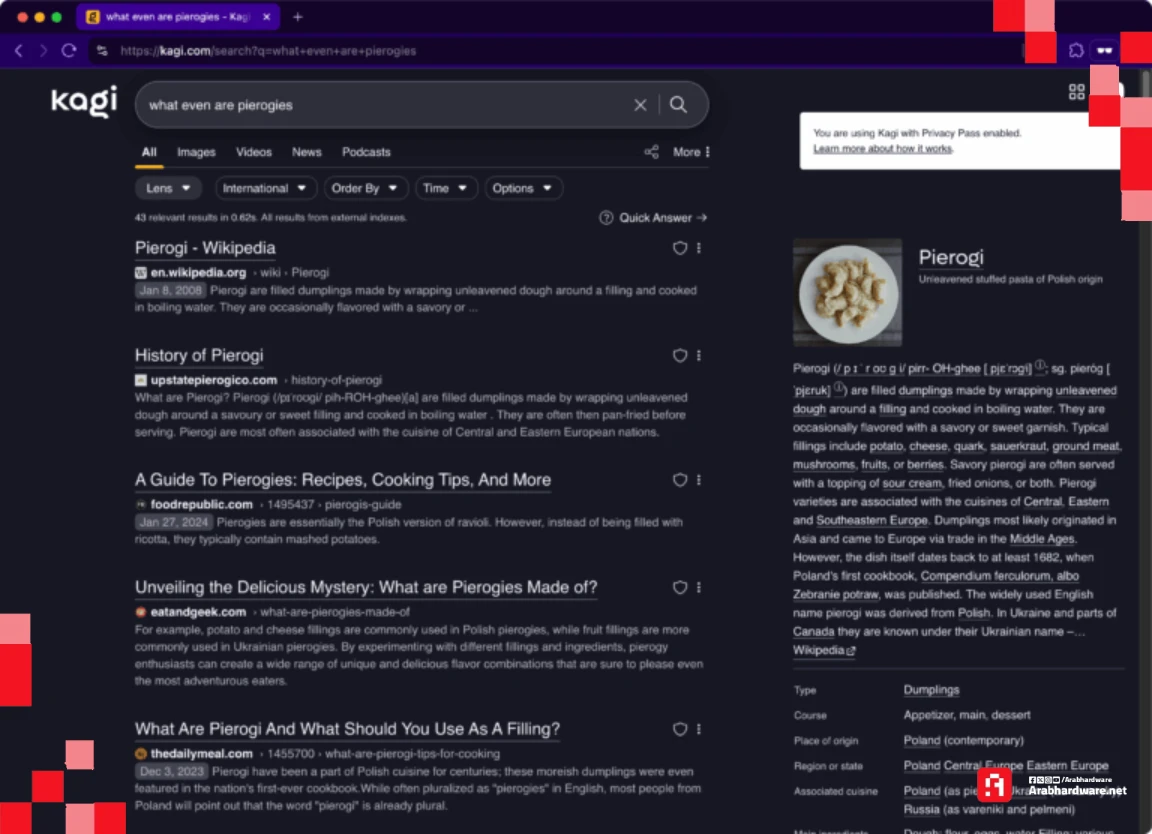Screen dimensions: 1152x834
Task: Click 'Learn more about how it works' link
Action: (883, 149)
